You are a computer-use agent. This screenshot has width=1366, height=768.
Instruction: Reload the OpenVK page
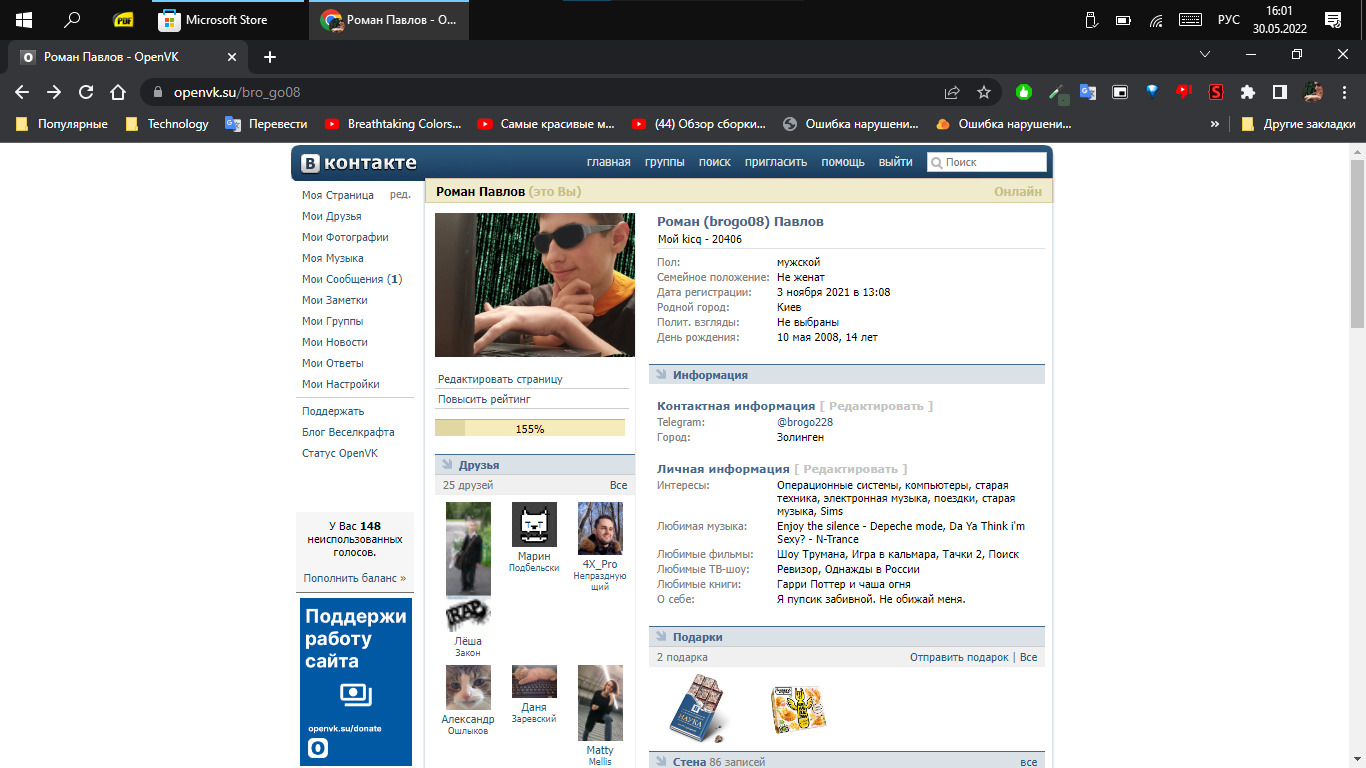(86, 92)
